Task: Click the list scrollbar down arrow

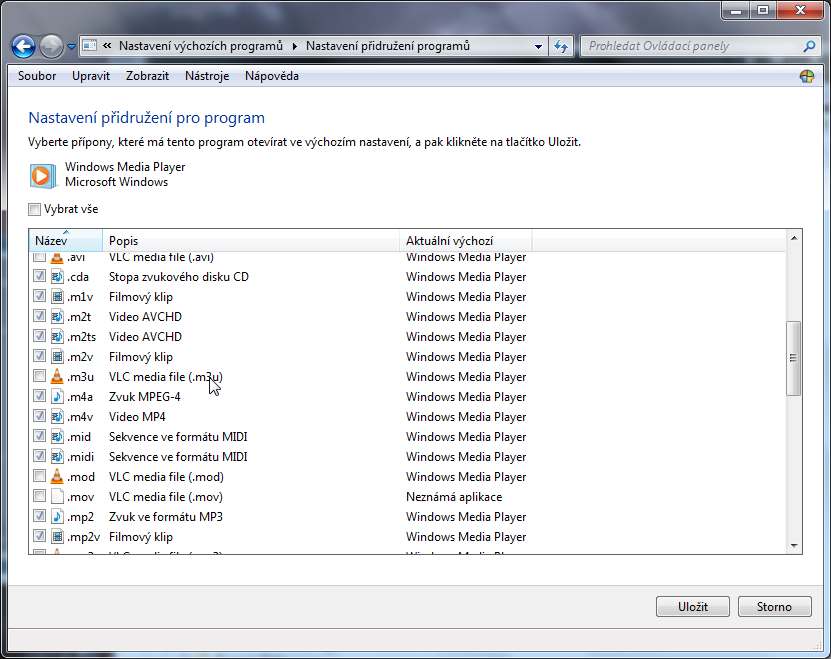Action: click(793, 546)
